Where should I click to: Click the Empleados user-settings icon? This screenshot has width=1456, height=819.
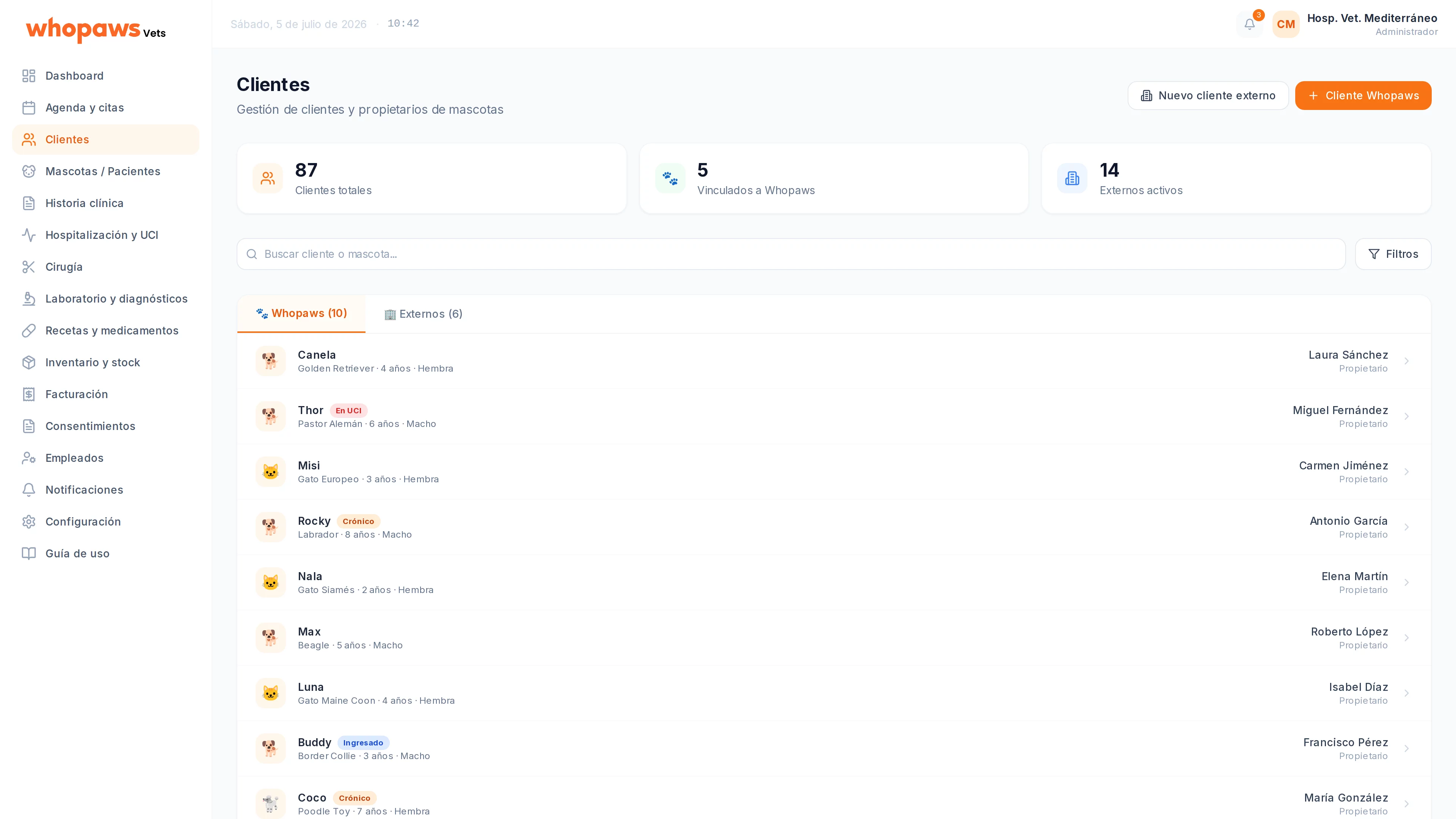(x=29, y=458)
